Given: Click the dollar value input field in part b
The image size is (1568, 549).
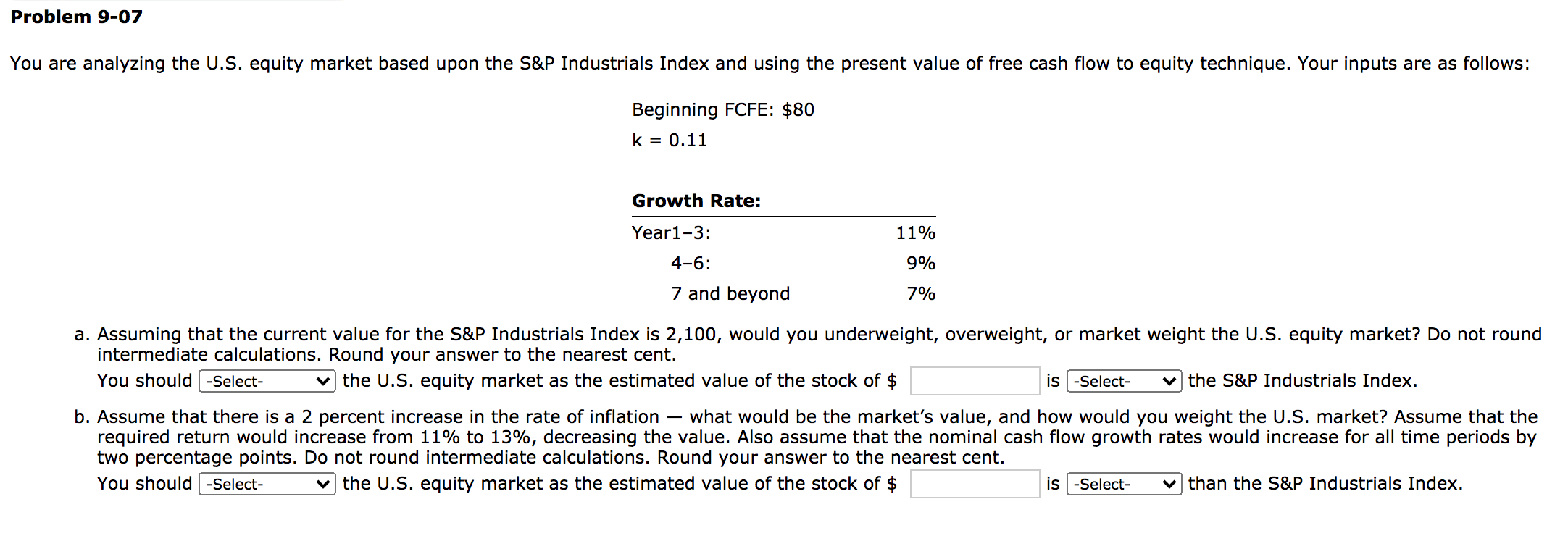Looking at the screenshot, I should (975, 482).
